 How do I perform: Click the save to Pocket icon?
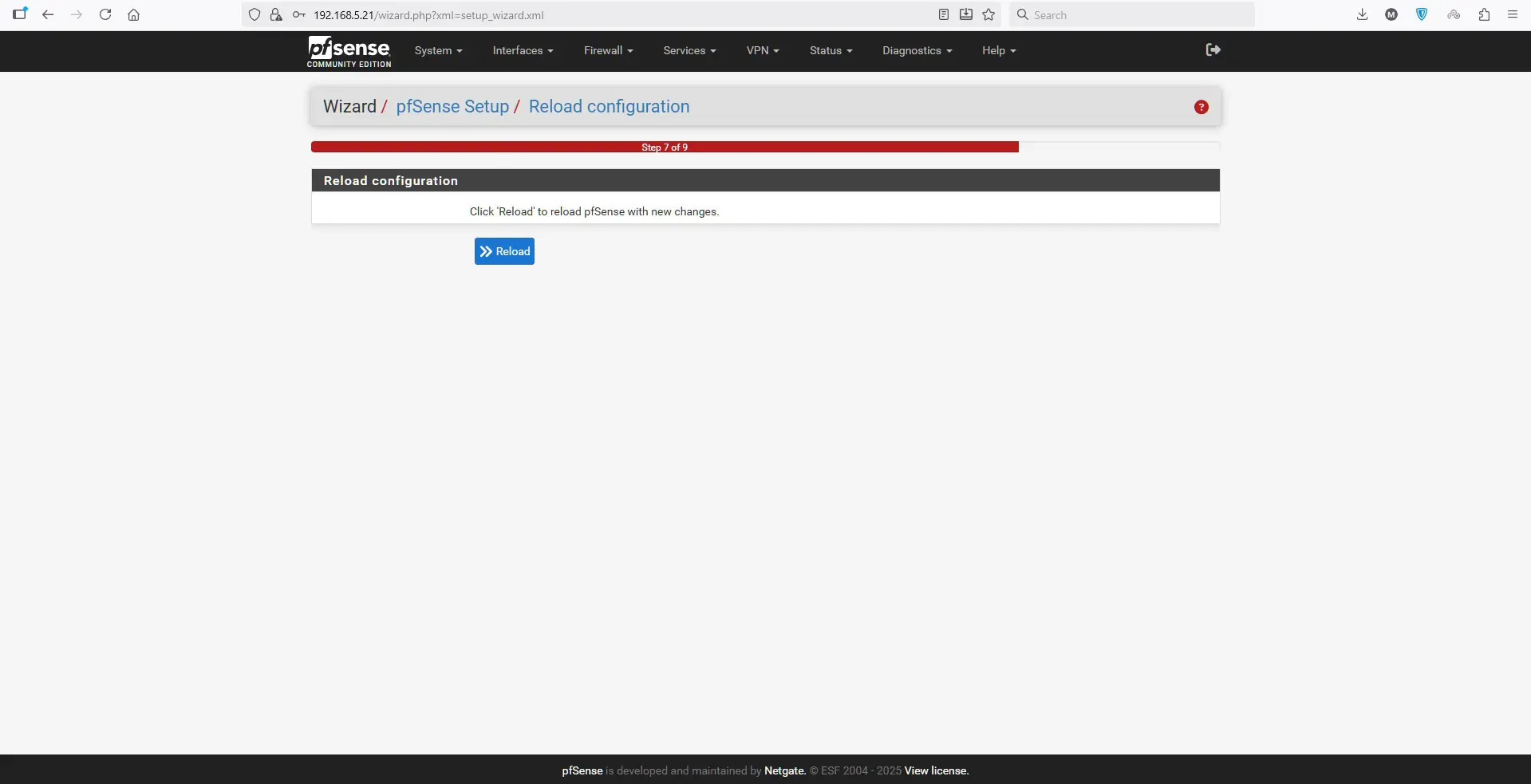pos(965,14)
